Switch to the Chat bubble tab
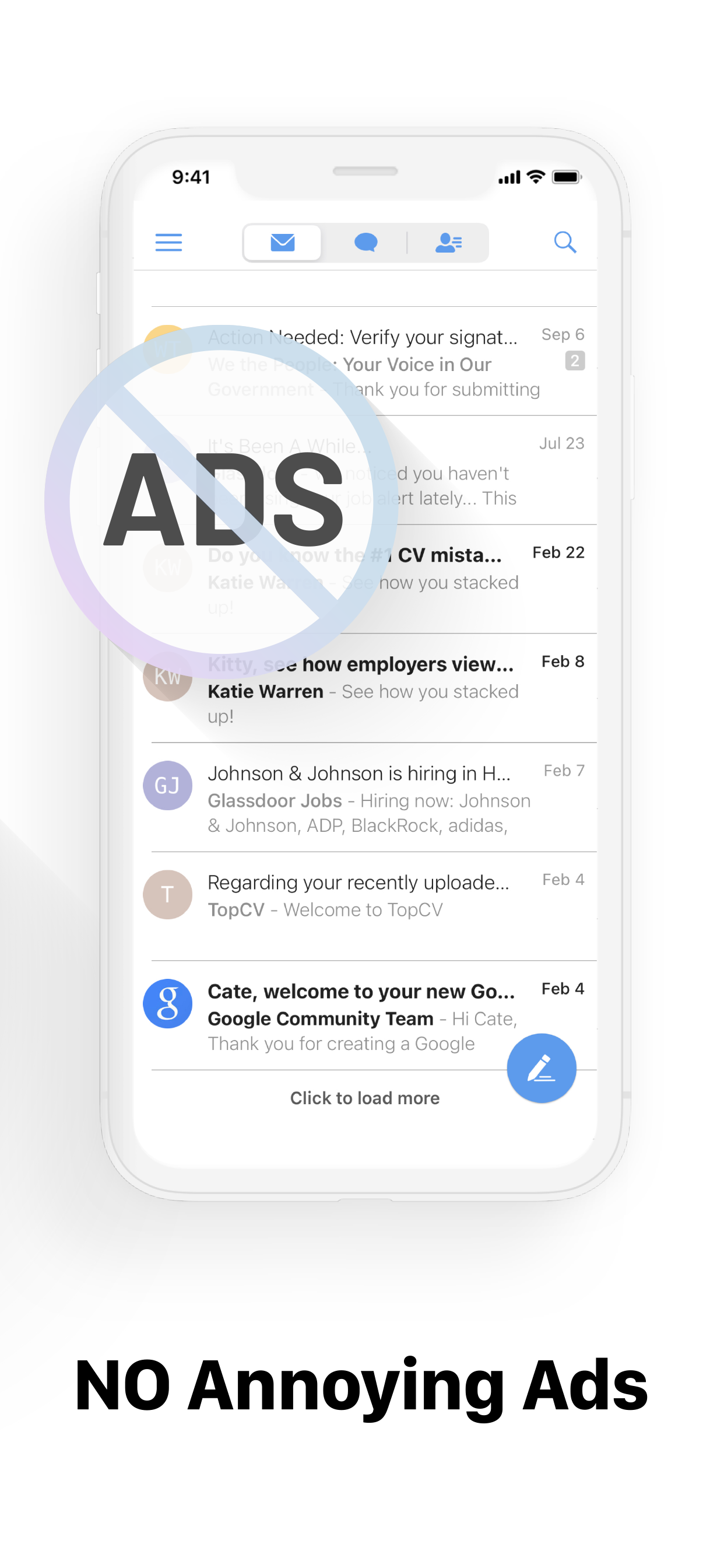 click(x=365, y=242)
